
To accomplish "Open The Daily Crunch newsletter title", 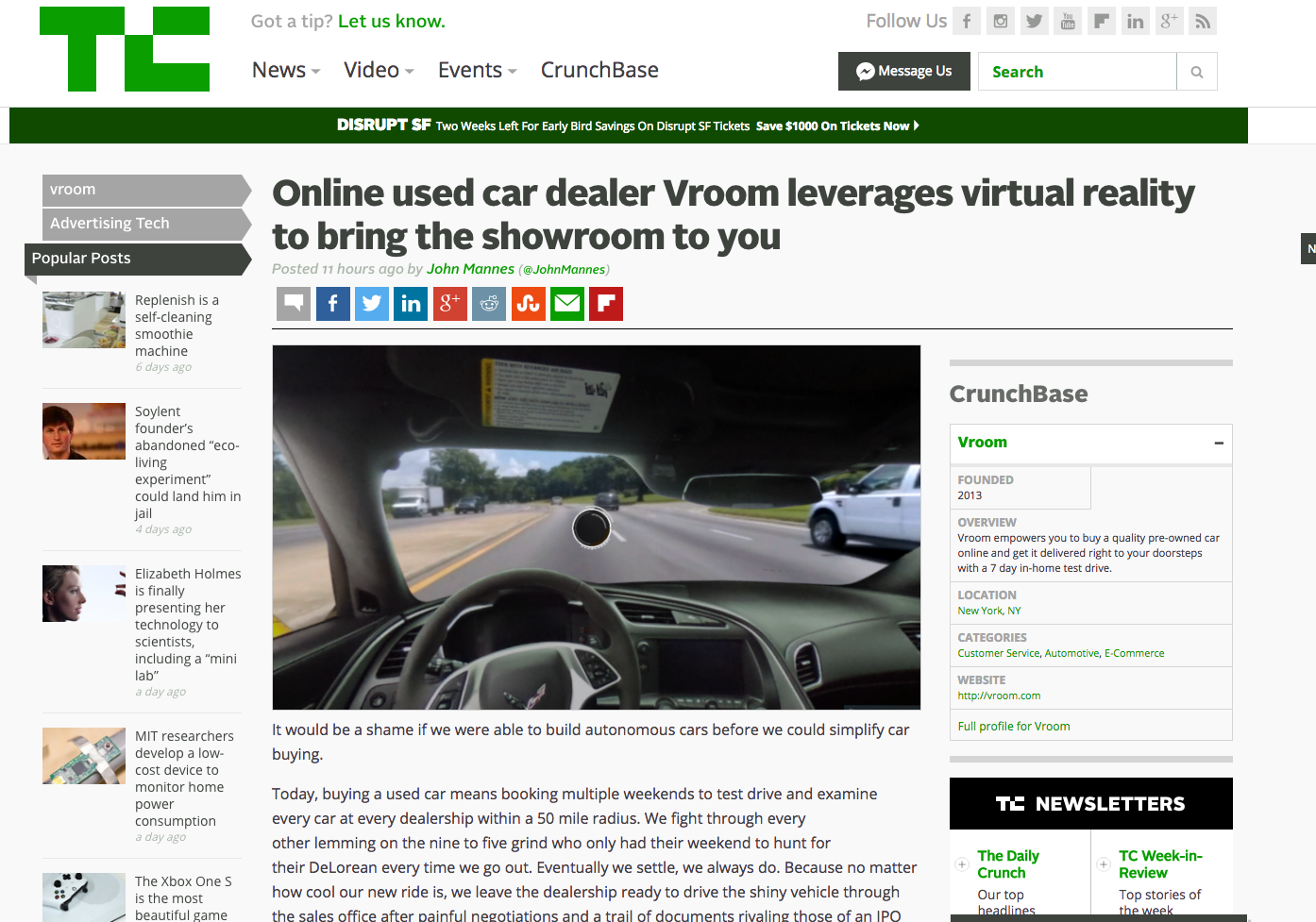I will click(x=1008, y=864).
